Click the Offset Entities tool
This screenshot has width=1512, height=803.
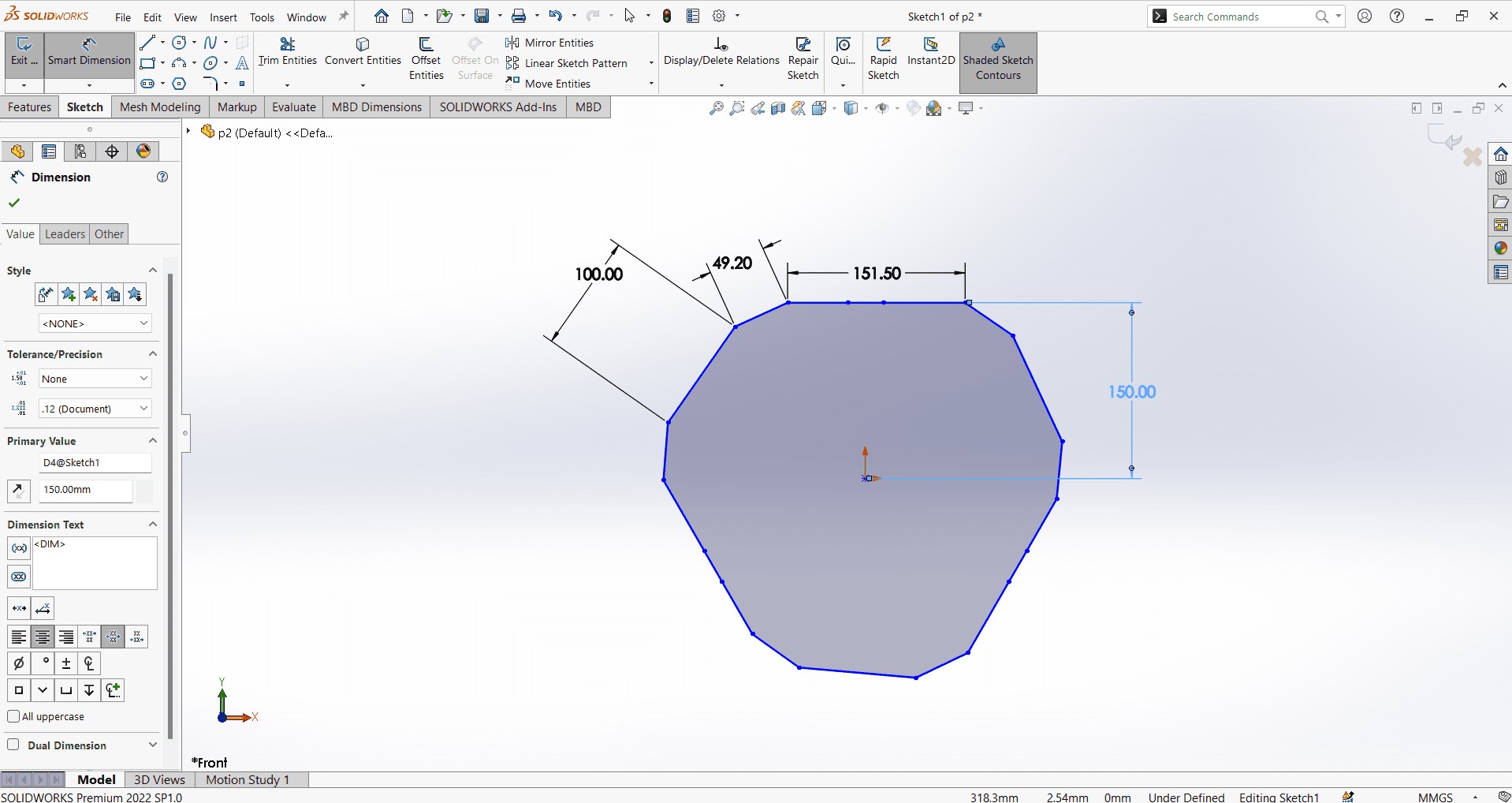[426, 58]
